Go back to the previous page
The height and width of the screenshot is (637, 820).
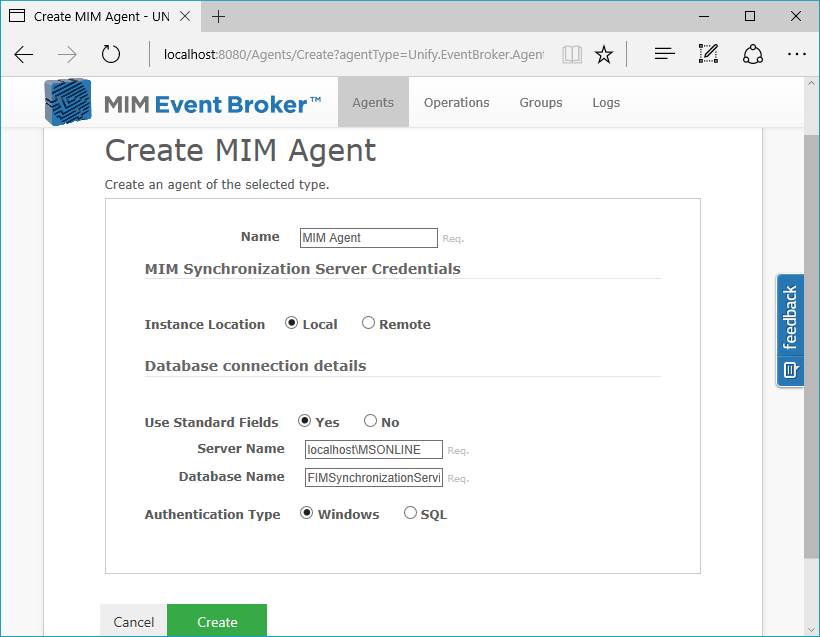tap(24, 54)
